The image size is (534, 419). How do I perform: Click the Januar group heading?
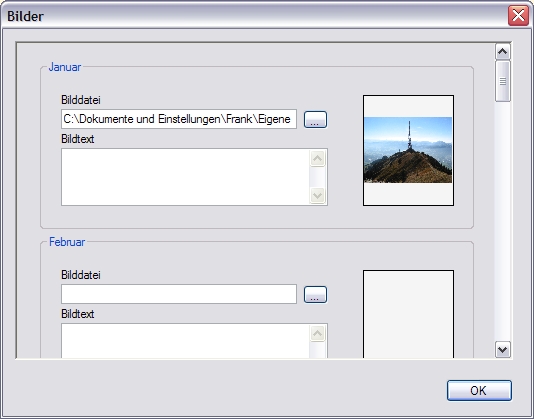65,67
